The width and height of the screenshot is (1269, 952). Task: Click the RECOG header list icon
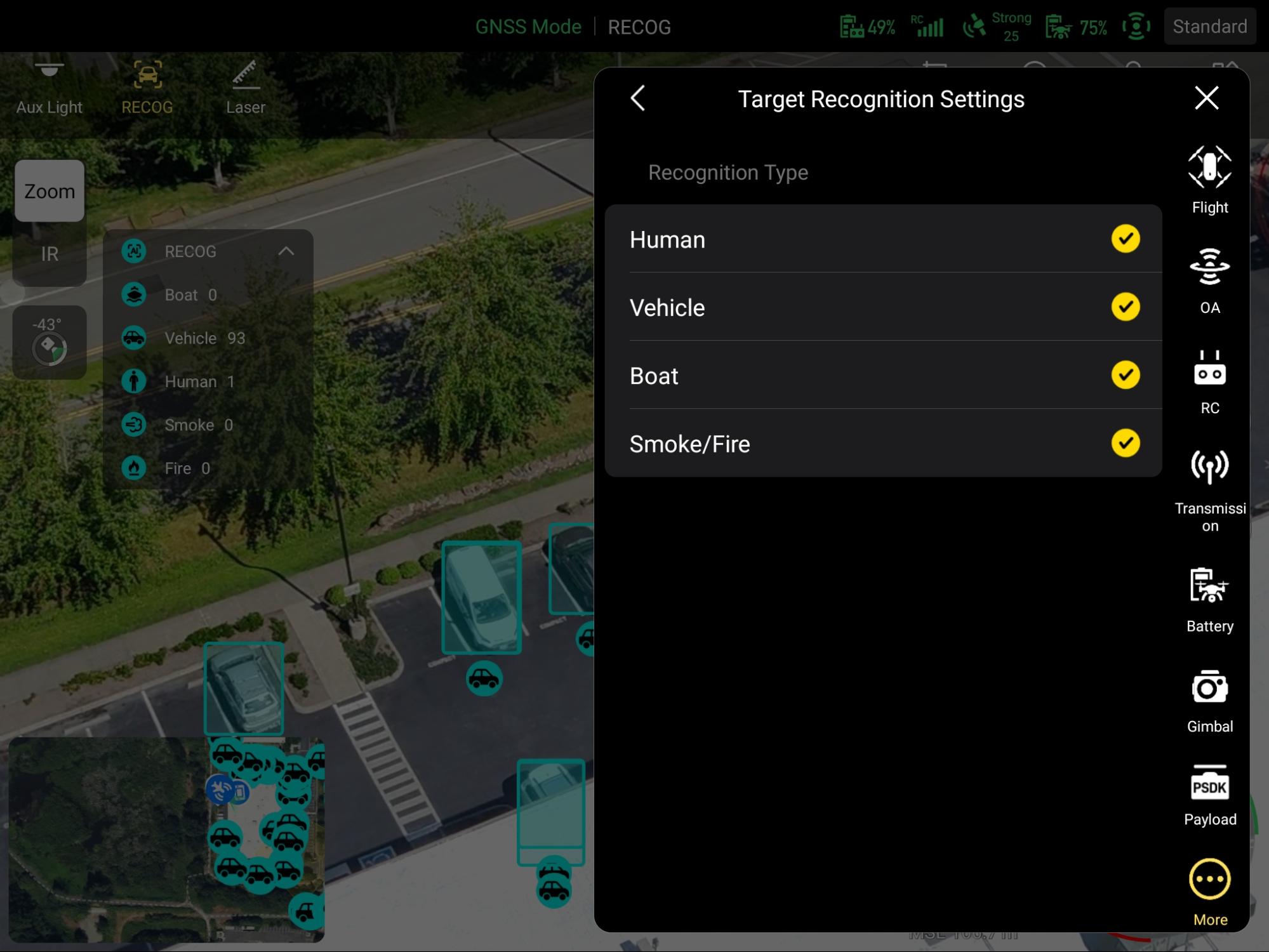(134, 251)
